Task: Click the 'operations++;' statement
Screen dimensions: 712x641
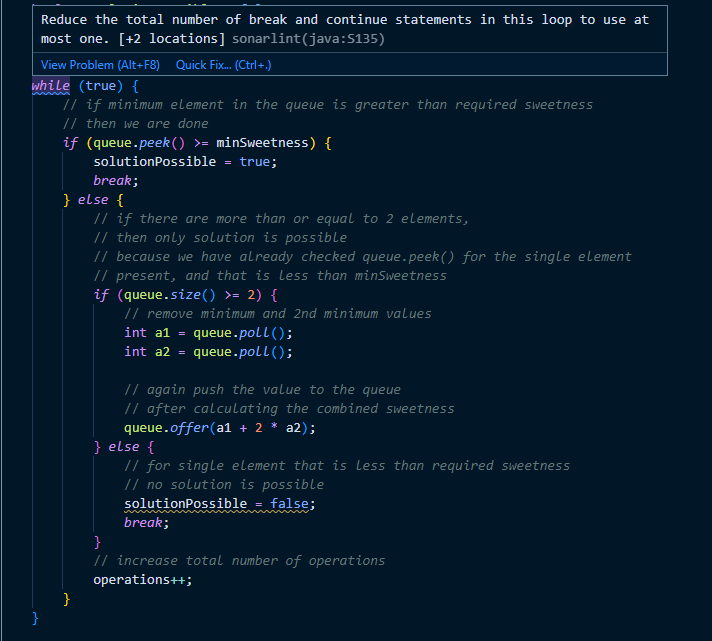Action: pos(143,580)
